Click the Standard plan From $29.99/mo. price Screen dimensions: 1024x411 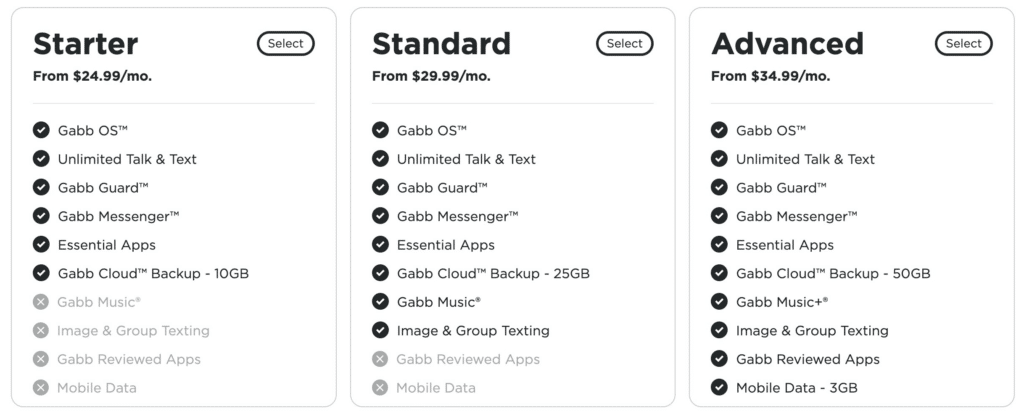click(x=431, y=76)
